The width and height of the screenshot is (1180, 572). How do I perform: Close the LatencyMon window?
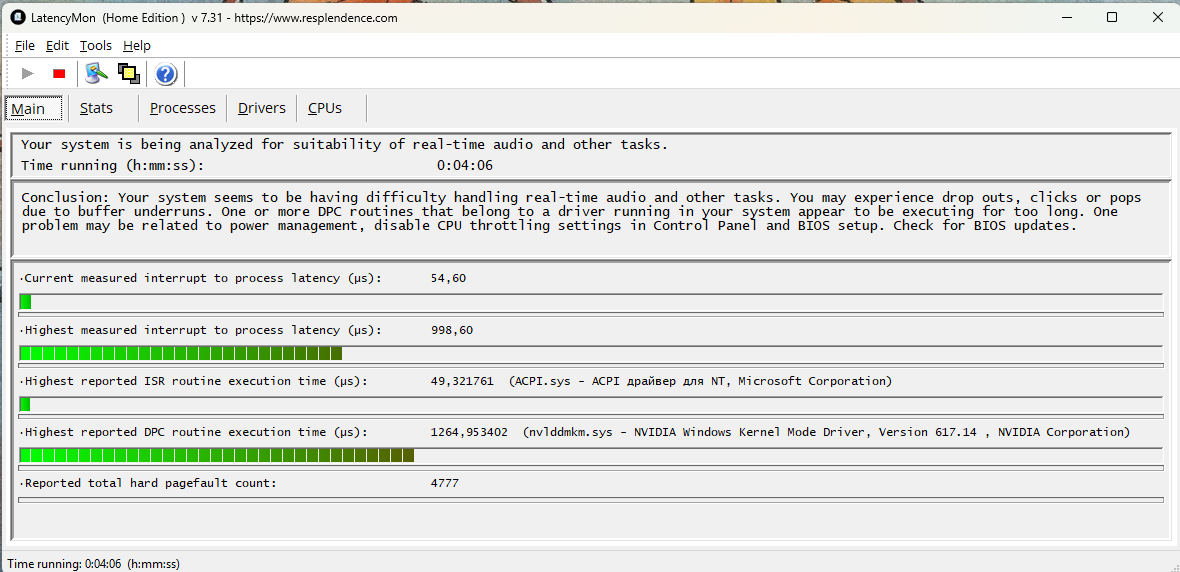point(1157,17)
